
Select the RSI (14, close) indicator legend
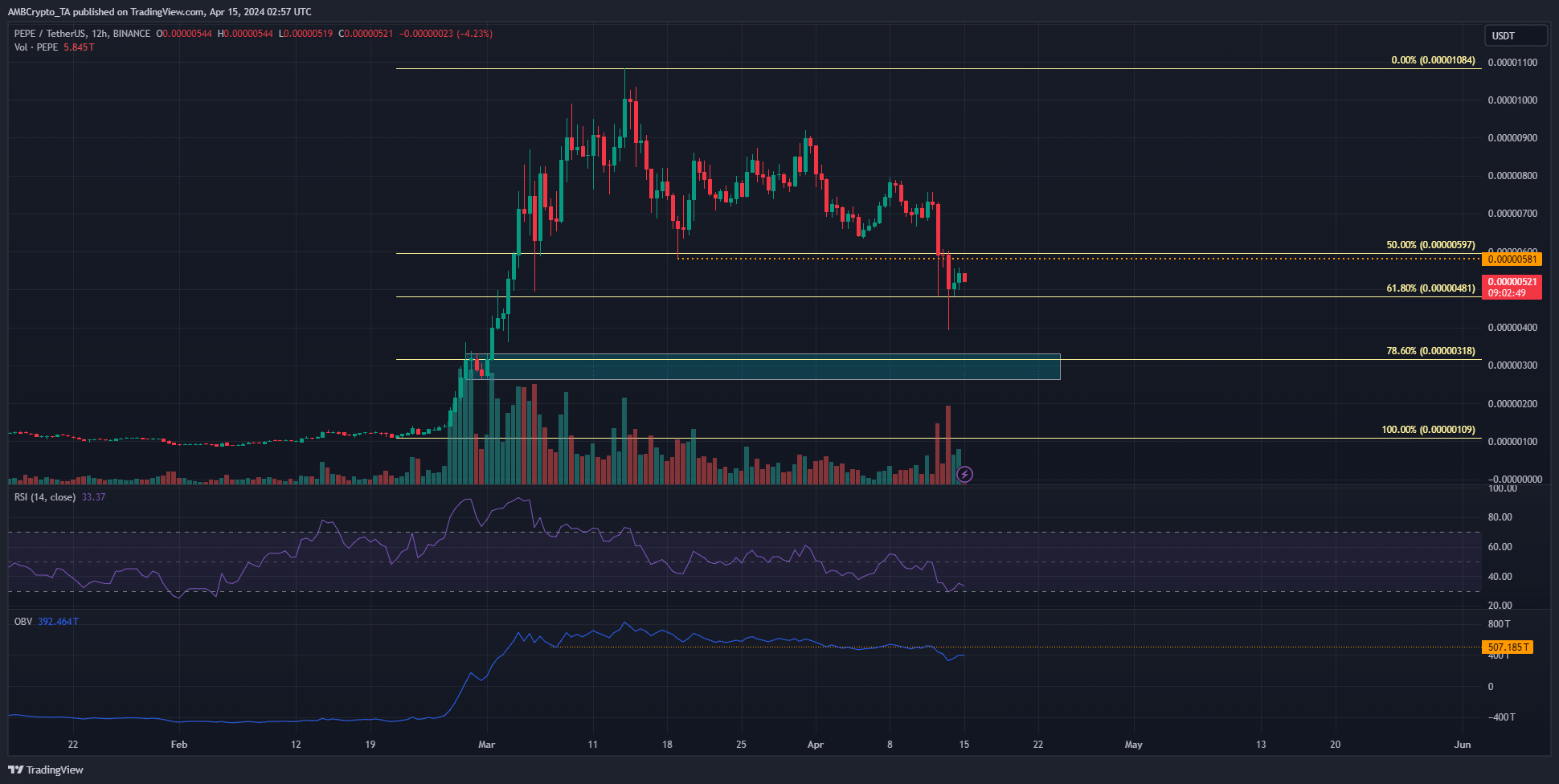pos(45,497)
